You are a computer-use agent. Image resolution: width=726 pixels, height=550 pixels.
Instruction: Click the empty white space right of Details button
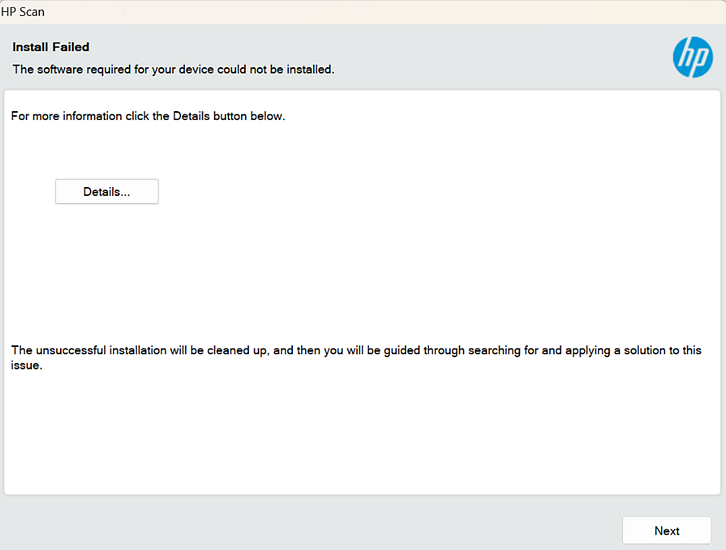(400, 191)
